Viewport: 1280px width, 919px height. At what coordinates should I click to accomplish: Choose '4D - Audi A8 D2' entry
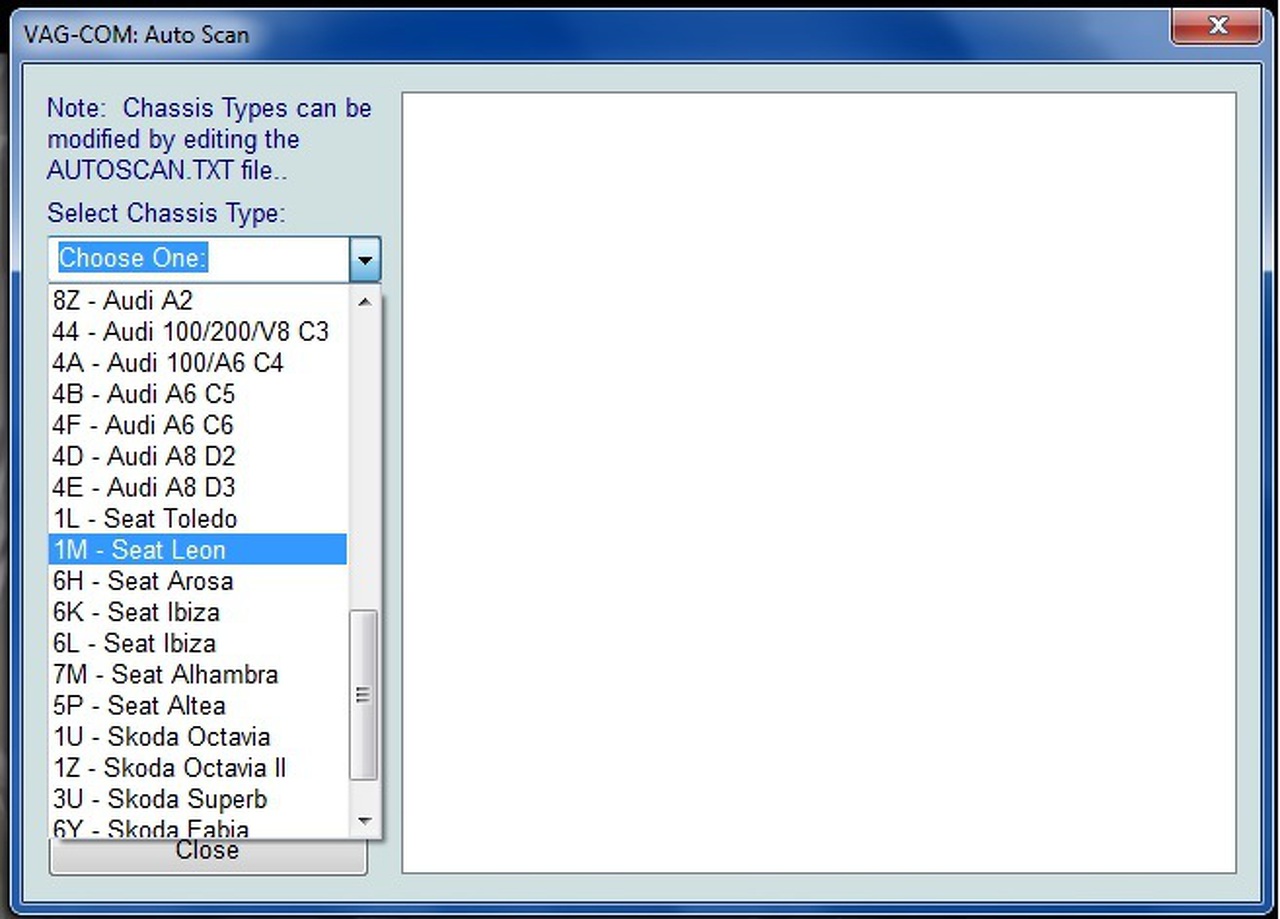point(199,456)
